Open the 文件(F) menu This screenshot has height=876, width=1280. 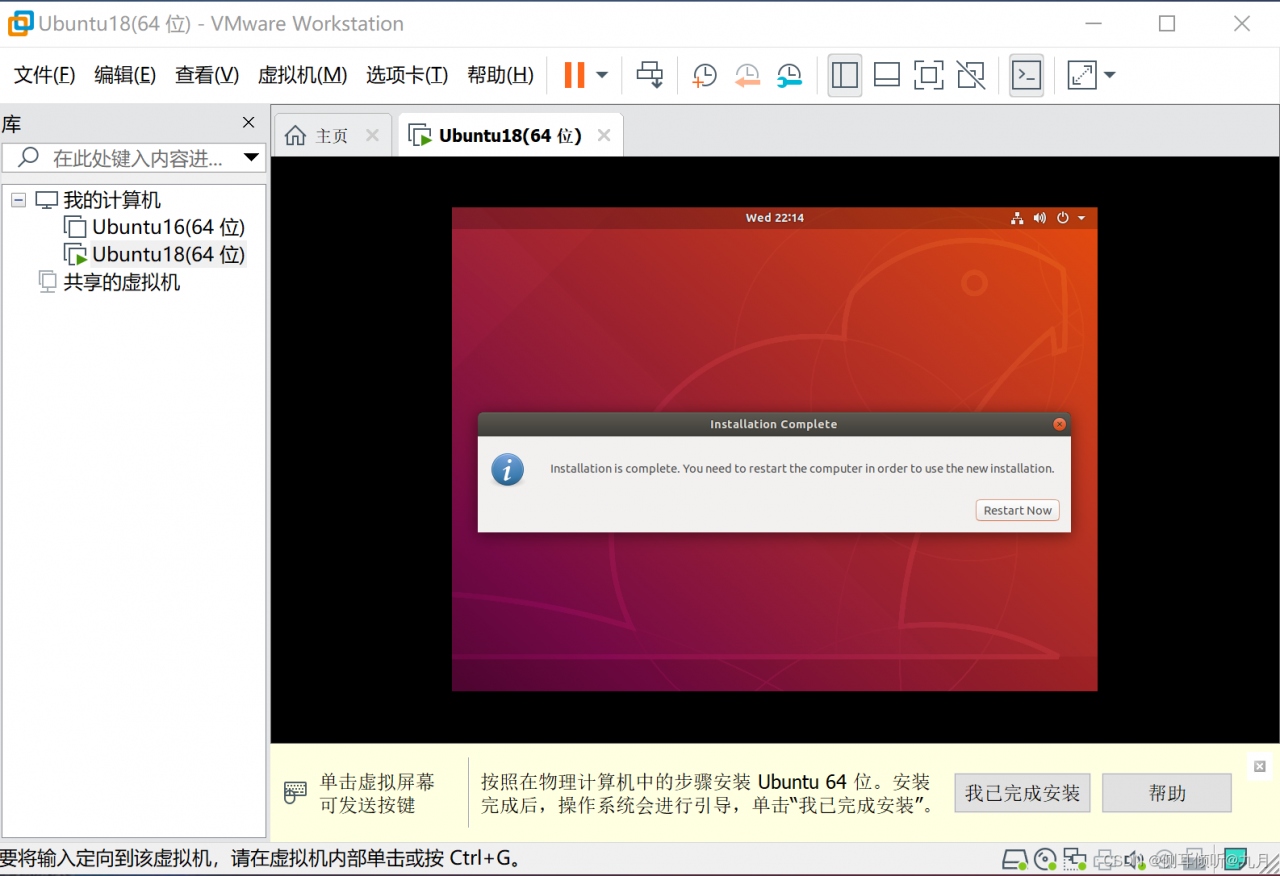pos(45,75)
